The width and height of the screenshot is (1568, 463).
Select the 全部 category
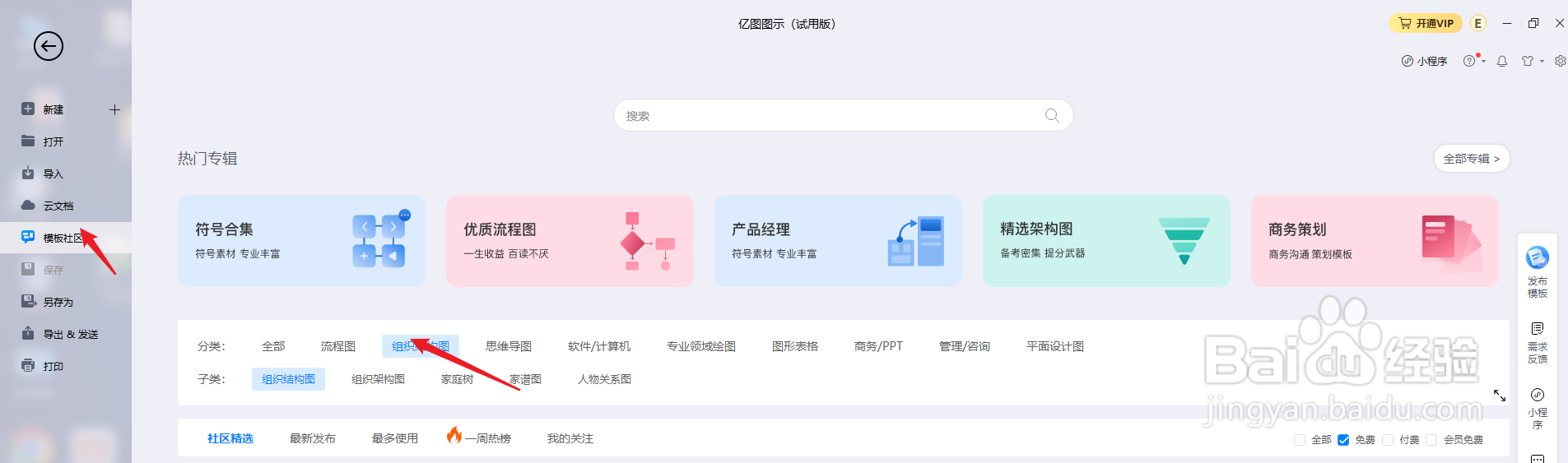coord(273,346)
